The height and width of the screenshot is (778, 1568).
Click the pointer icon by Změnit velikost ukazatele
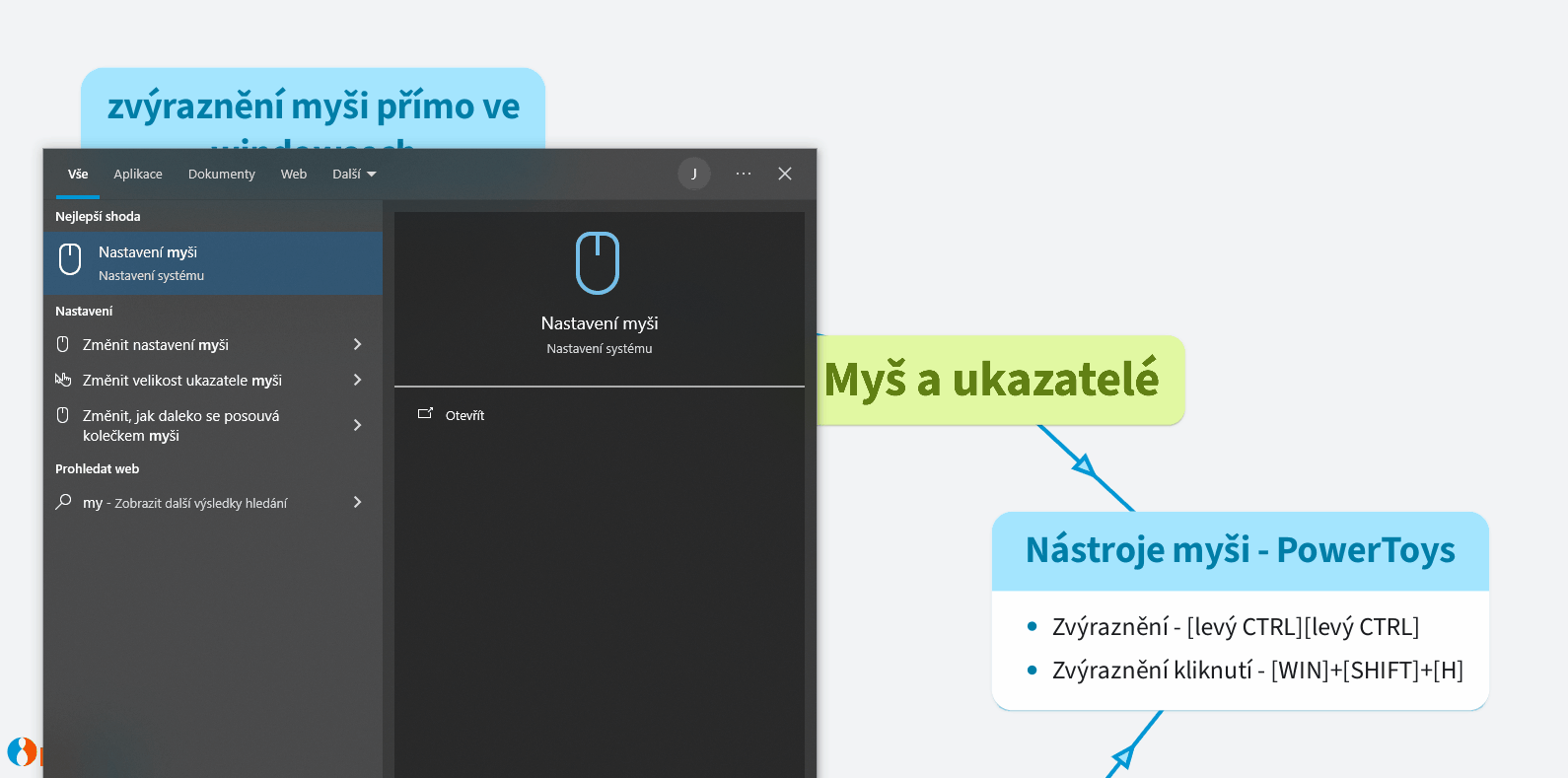coord(63,380)
